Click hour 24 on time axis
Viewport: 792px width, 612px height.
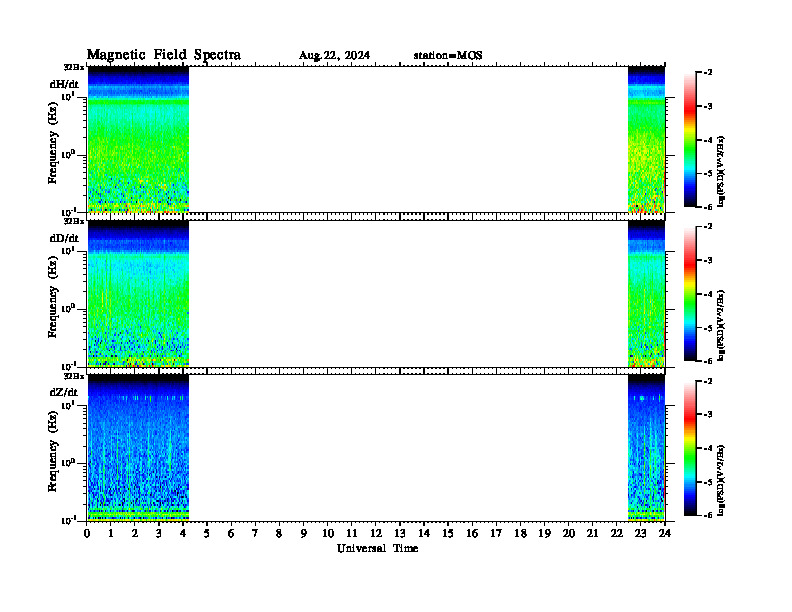(665, 534)
